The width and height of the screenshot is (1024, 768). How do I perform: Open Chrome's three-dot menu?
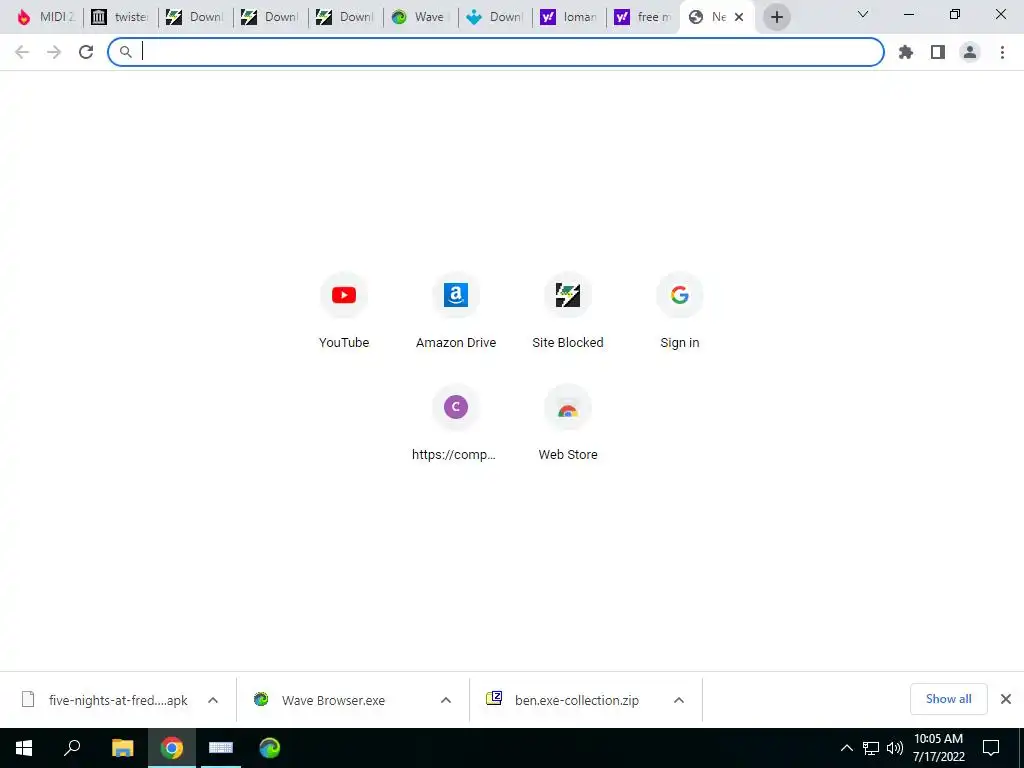pos(1002,52)
